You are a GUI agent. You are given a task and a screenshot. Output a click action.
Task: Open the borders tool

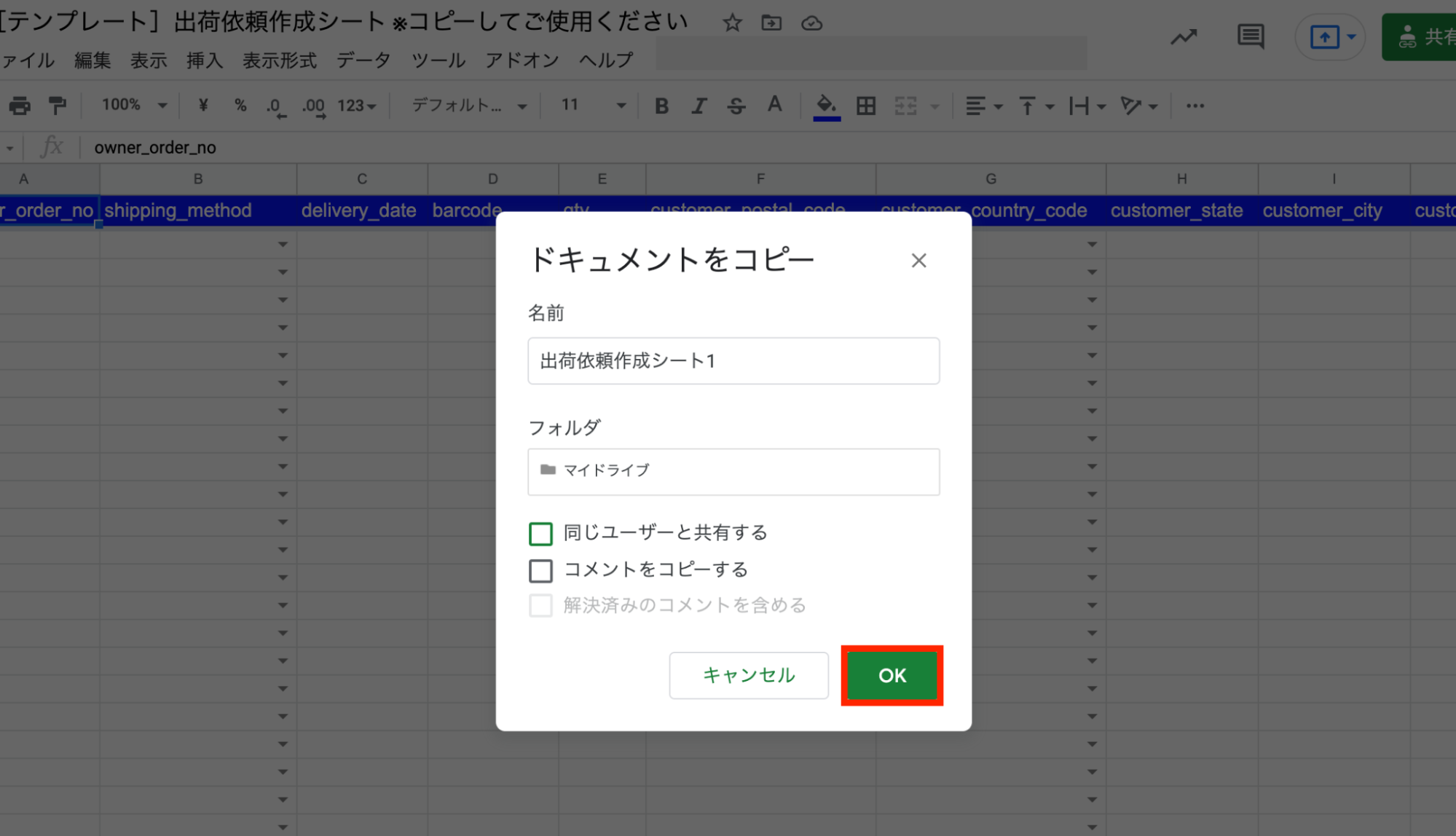pyautogui.click(x=865, y=106)
